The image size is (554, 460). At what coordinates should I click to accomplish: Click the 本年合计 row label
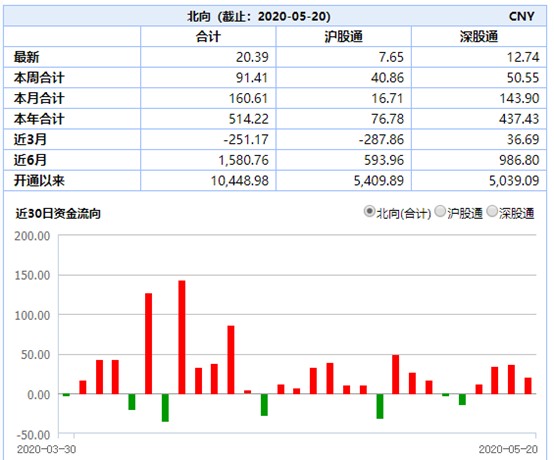tap(39, 119)
